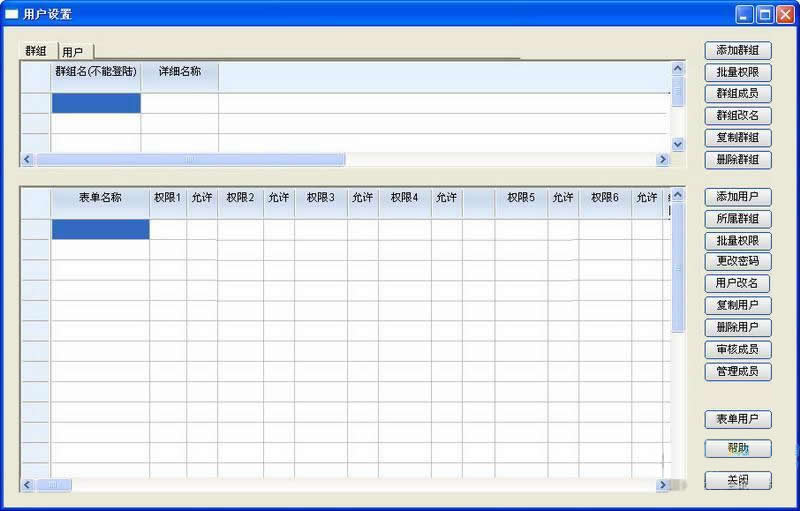
Task: Open 所属群组 for the user
Action: point(738,219)
